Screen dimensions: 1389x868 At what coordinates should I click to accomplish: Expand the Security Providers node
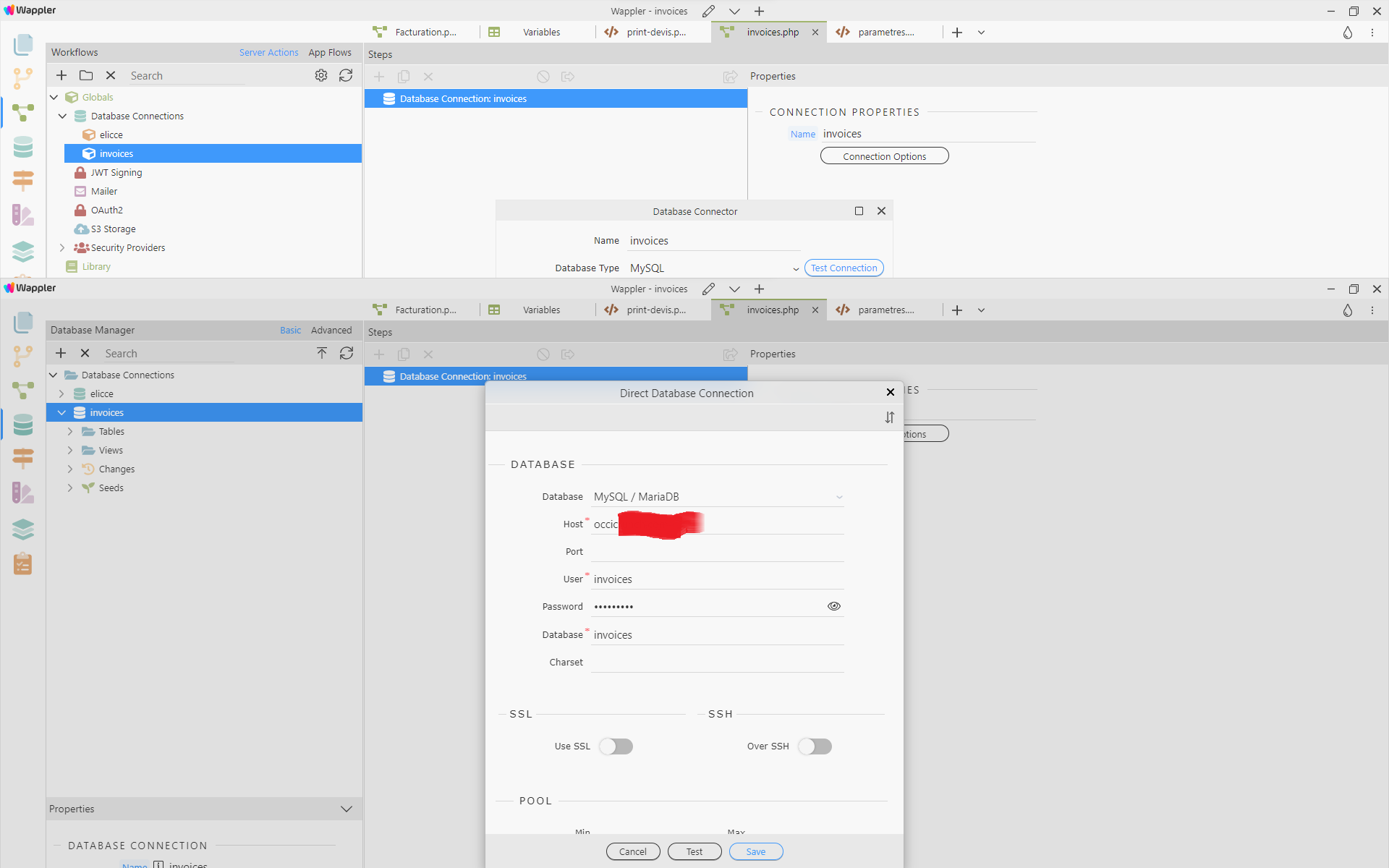coord(62,247)
